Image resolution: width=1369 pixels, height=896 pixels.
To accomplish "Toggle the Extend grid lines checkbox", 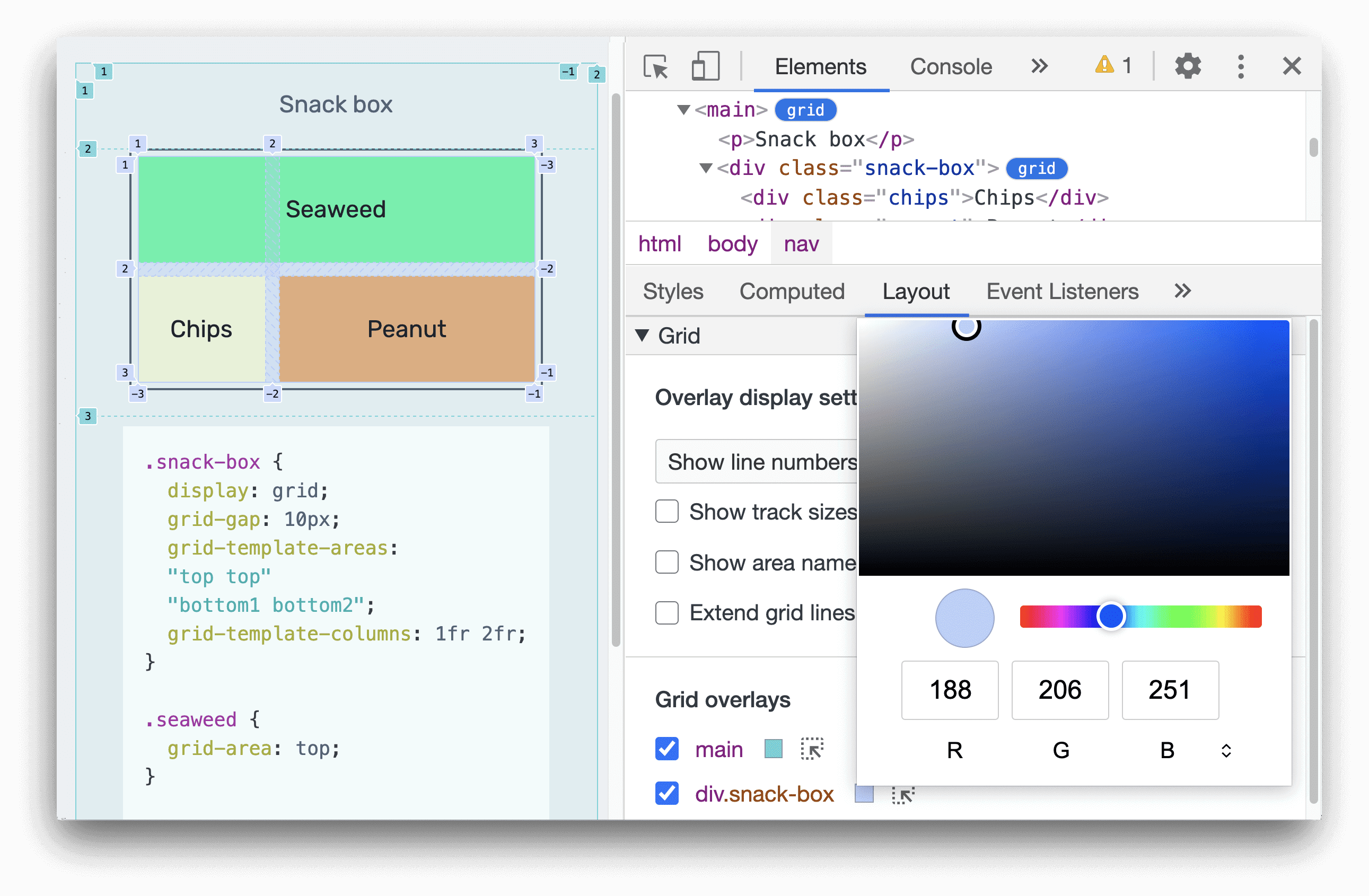I will (x=665, y=613).
